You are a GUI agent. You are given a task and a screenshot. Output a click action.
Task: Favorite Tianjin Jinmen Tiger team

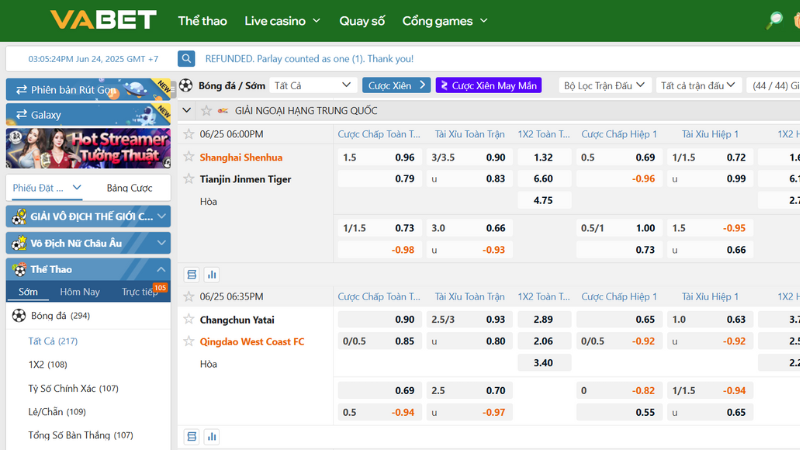(189, 179)
